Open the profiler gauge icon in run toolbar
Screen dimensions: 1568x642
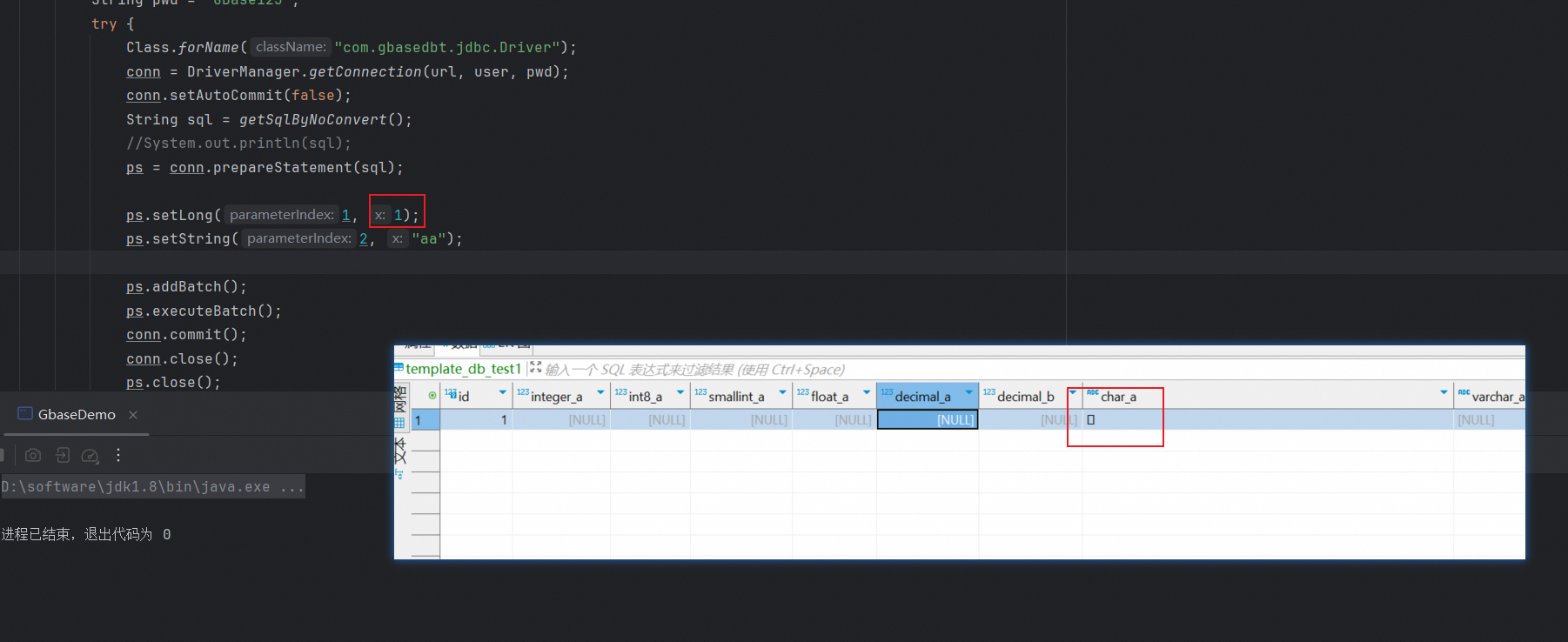click(x=90, y=455)
